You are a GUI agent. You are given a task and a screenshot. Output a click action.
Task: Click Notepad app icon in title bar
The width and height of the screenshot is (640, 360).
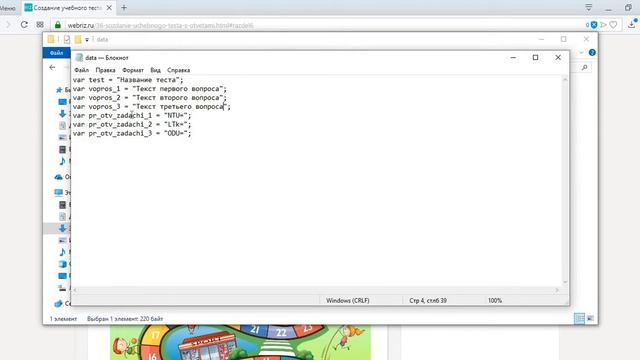click(x=79, y=58)
